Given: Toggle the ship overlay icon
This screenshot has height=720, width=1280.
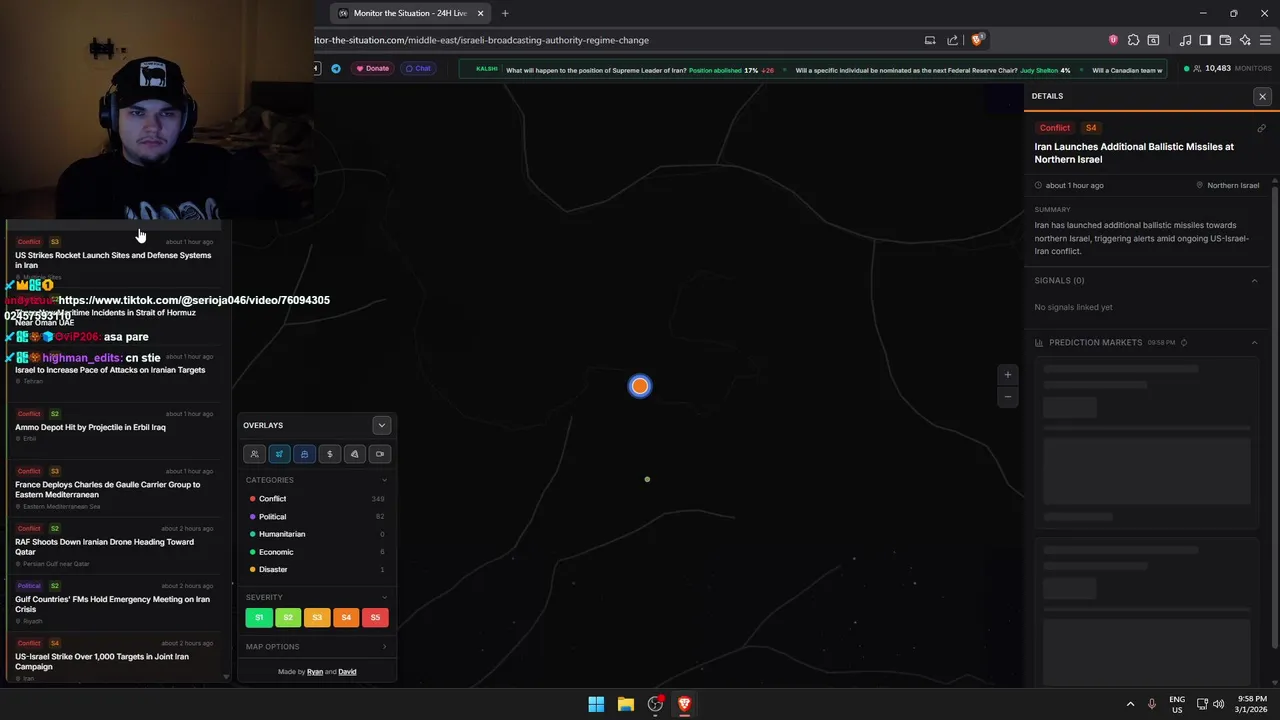Looking at the screenshot, I should click(304, 454).
